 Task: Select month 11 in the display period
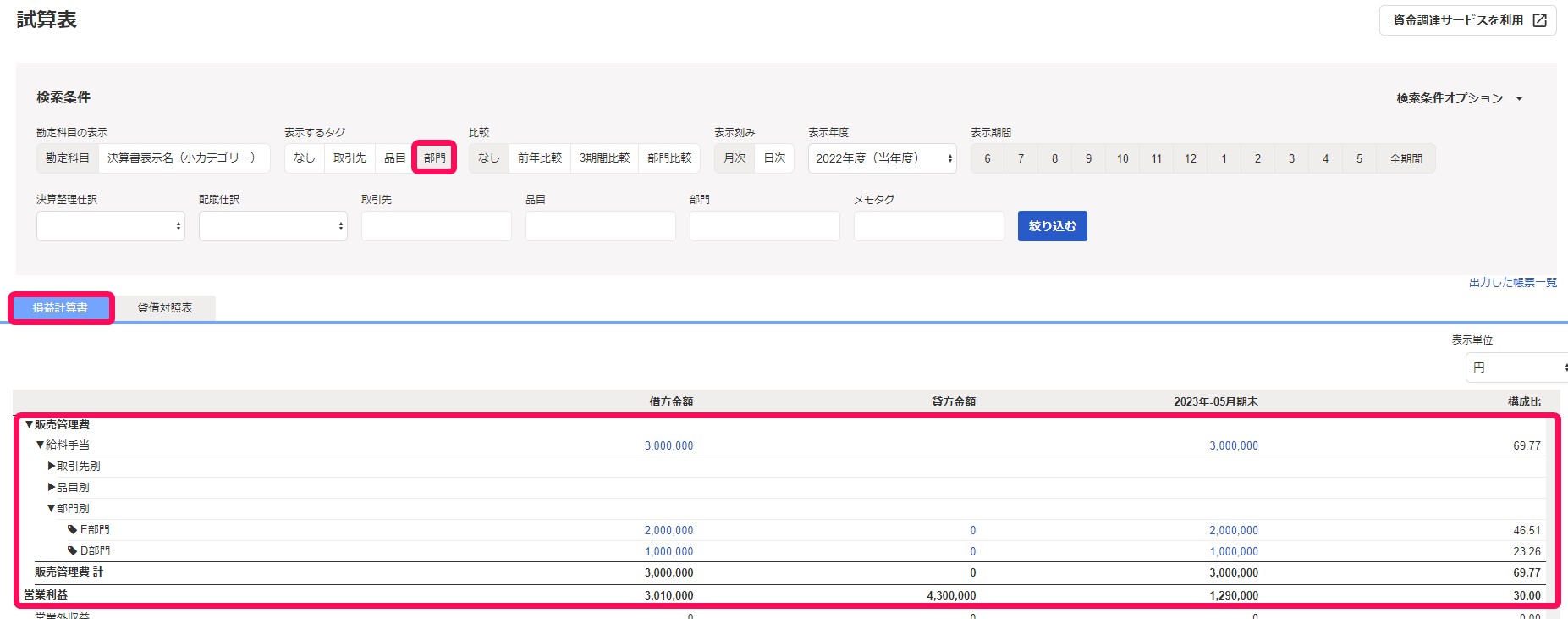pyautogui.click(x=1157, y=158)
